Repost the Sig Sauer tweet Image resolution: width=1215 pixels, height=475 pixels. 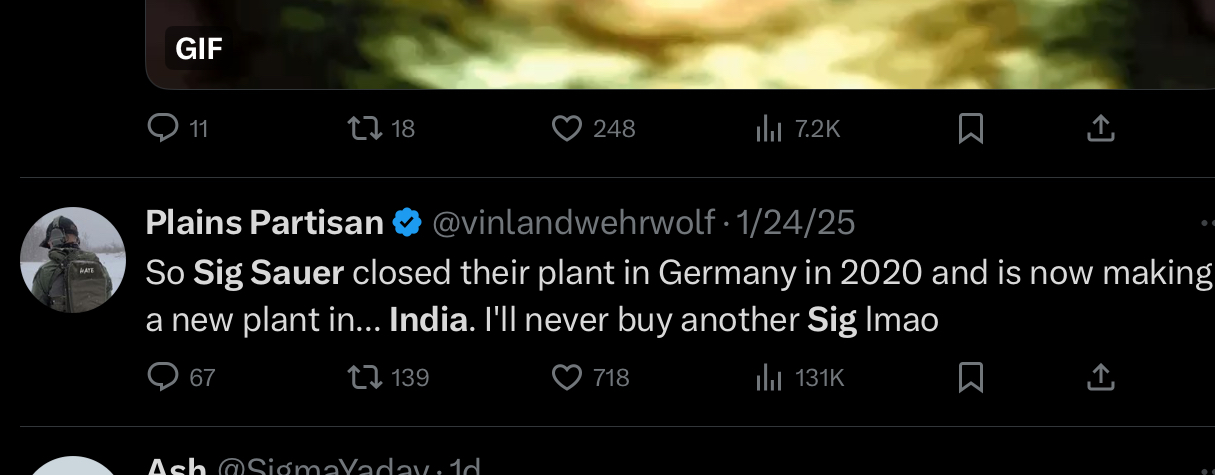[360, 377]
